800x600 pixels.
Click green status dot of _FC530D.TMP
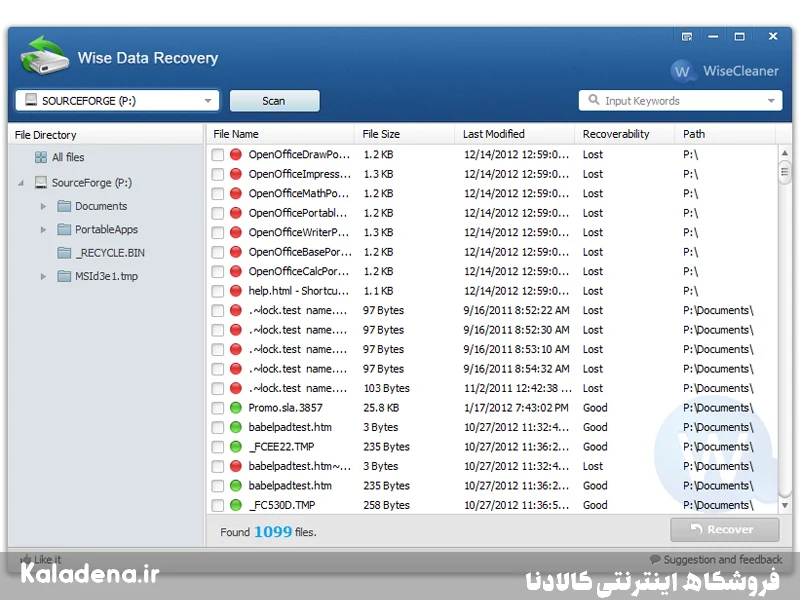tap(236, 505)
